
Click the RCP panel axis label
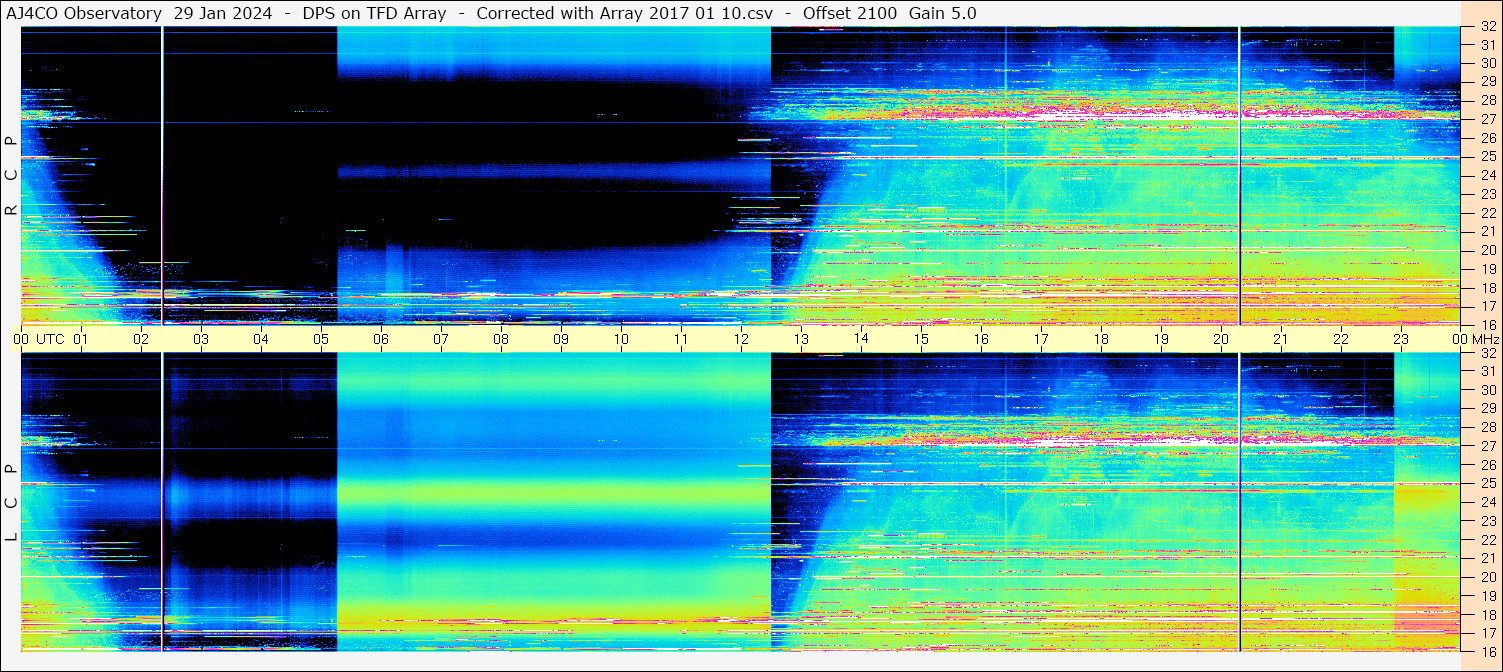(11, 175)
